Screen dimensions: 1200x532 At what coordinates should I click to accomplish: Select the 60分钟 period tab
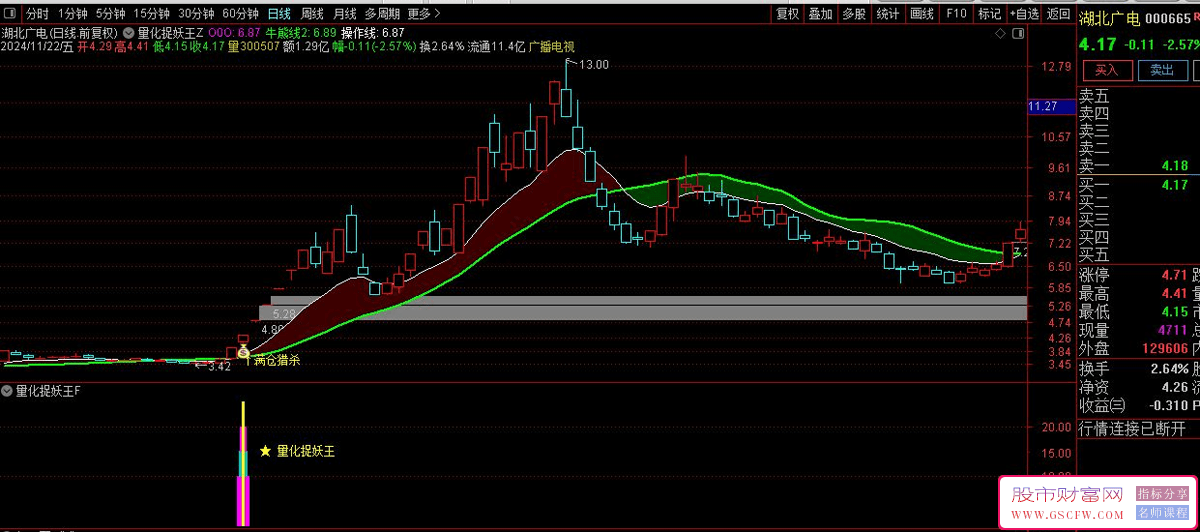tap(240, 14)
